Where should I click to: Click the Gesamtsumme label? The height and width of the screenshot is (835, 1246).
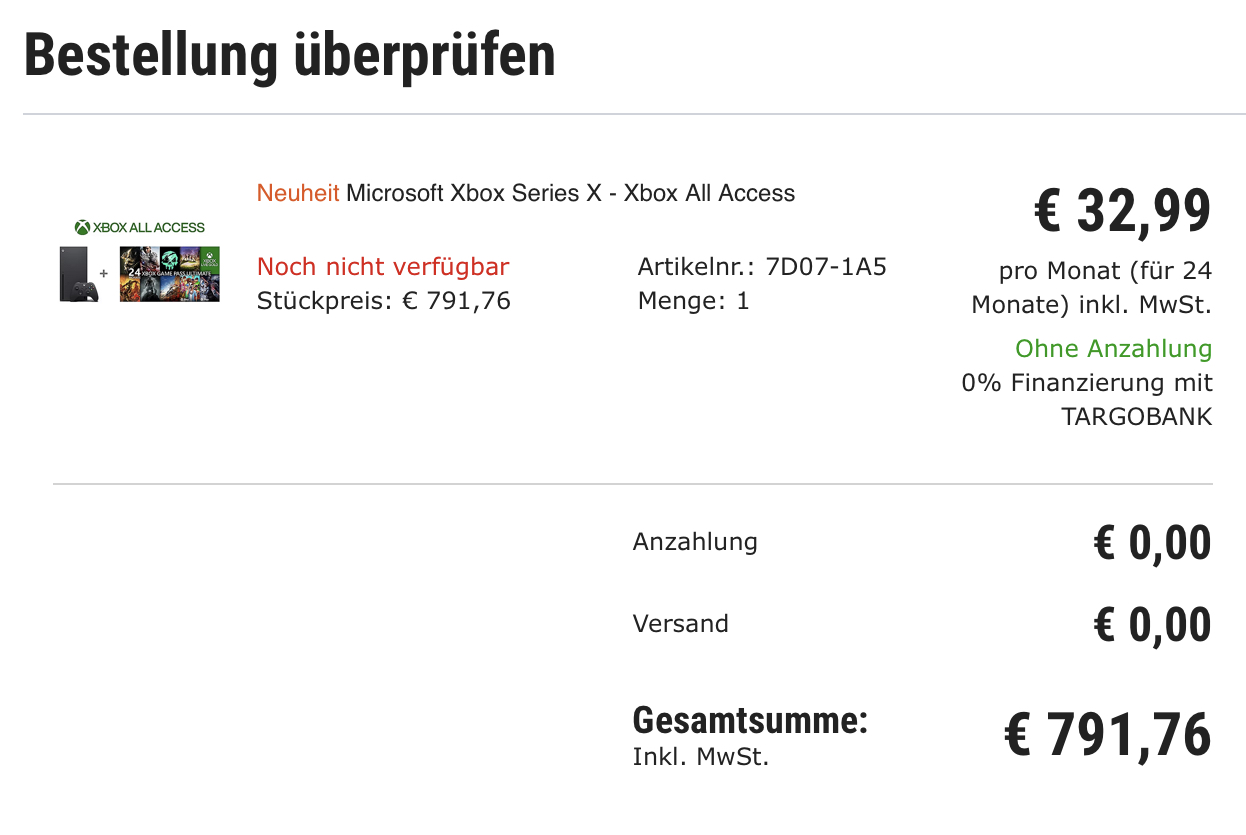[750, 720]
